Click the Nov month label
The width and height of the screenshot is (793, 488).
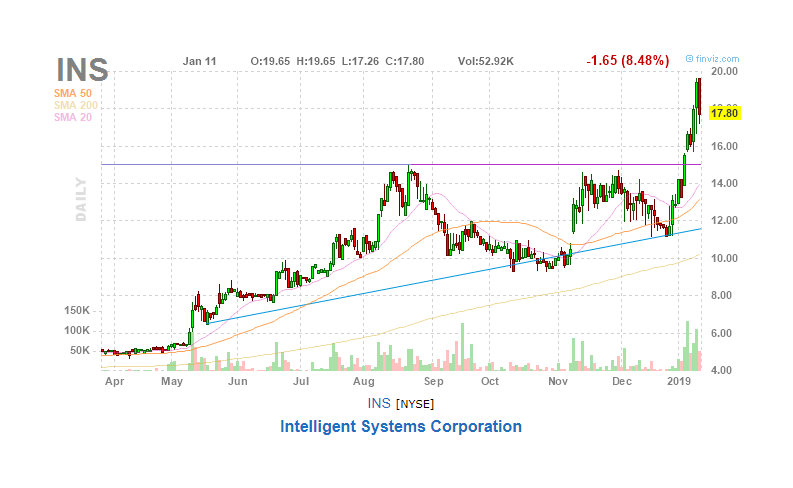pos(558,381)
